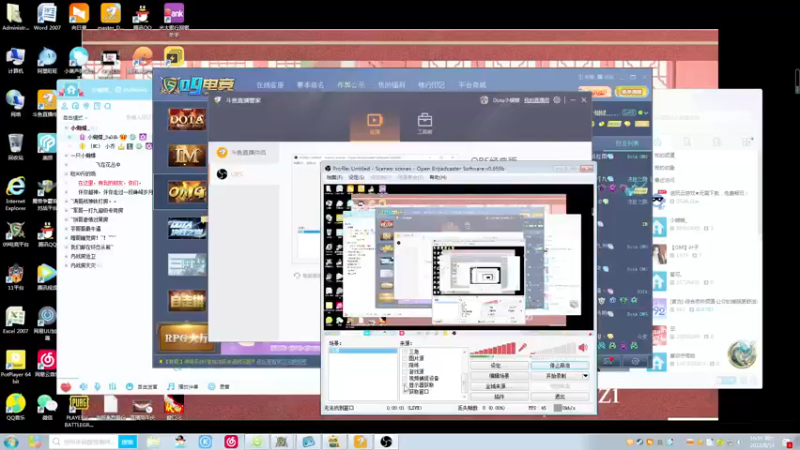Click the search magnifier icon in voice chat toolbar
The image size is (800, 450).
click(x=108, y=106)
